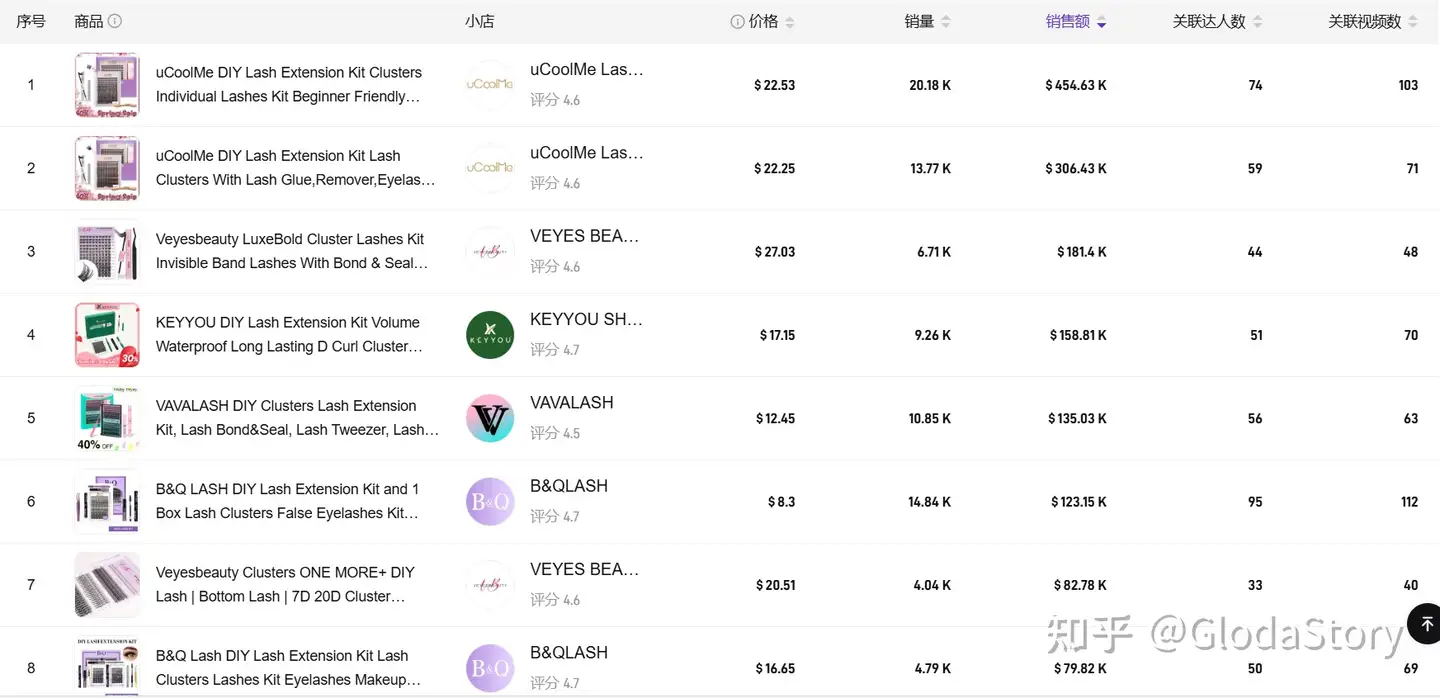
Task: Open B&Q Lash row 8 product thumbnail
Action: [107, 666]
